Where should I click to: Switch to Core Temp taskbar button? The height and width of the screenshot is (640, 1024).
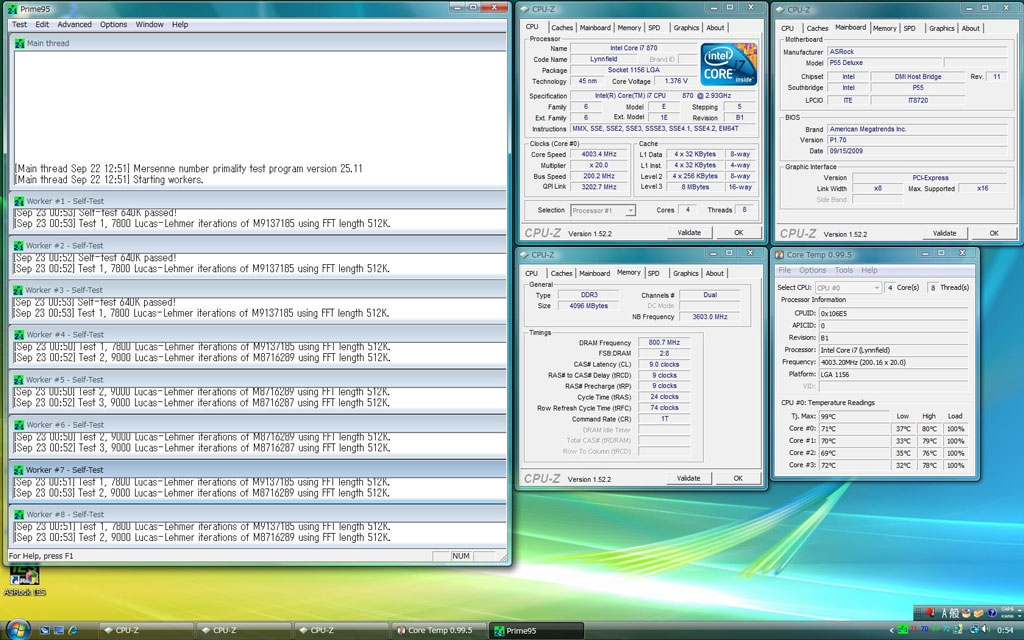pyautogui.click(x=439, y=630)
